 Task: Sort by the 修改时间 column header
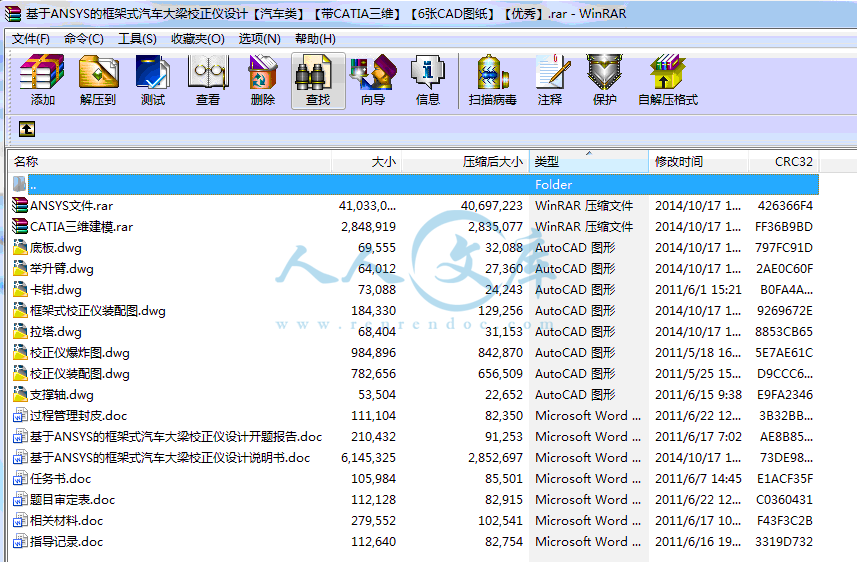[x=698, y=162]
